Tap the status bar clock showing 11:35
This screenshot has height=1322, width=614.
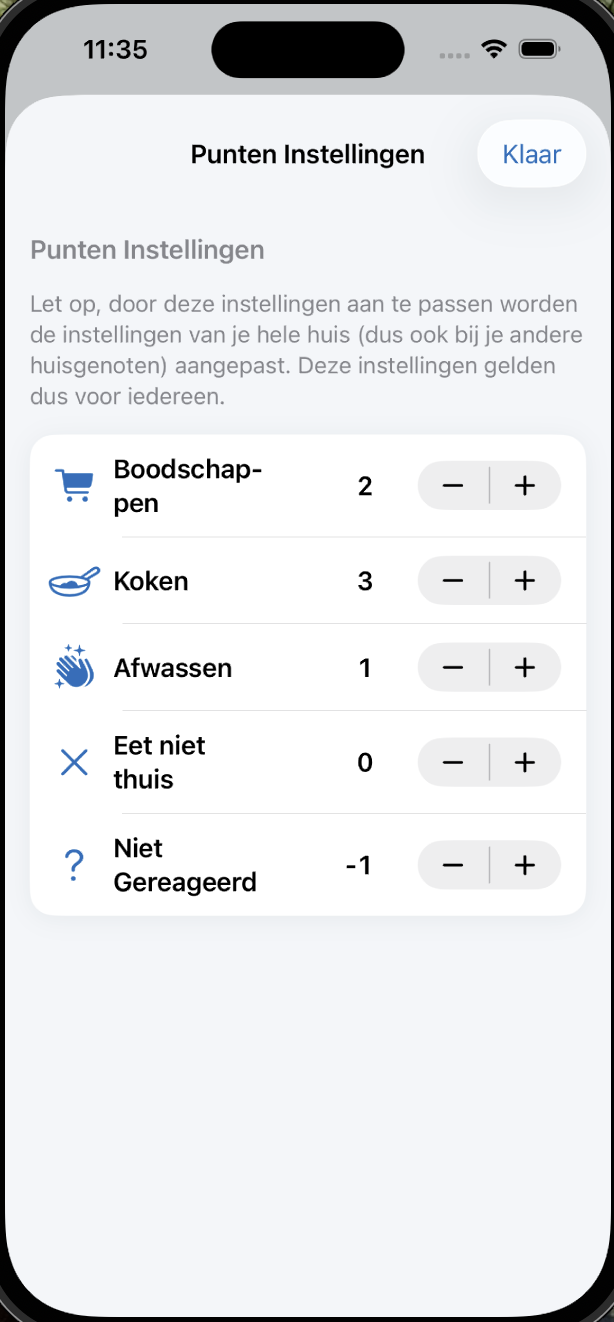coord(115,49)
